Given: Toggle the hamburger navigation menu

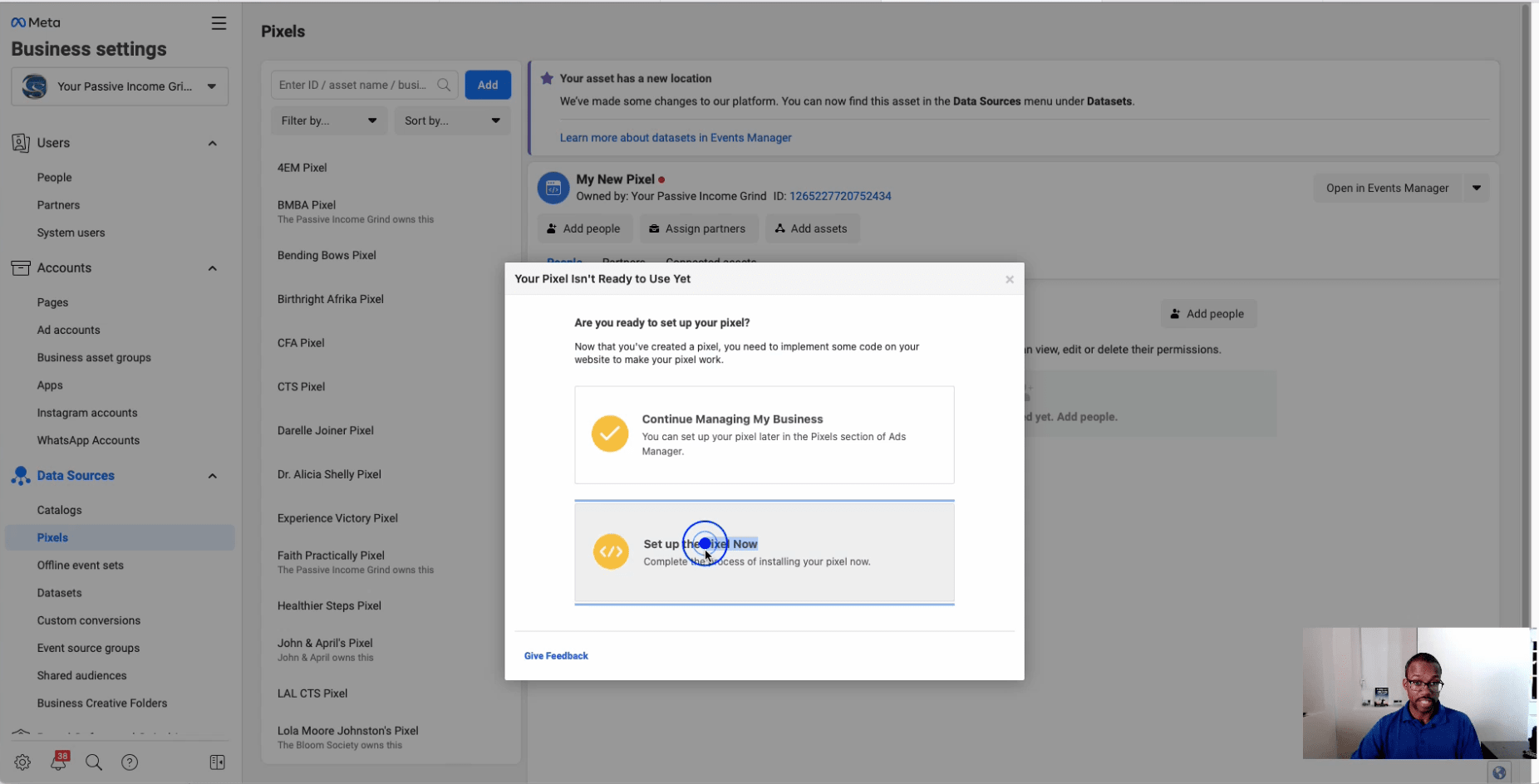Looking at the screenshot, I should pos(219,23).
